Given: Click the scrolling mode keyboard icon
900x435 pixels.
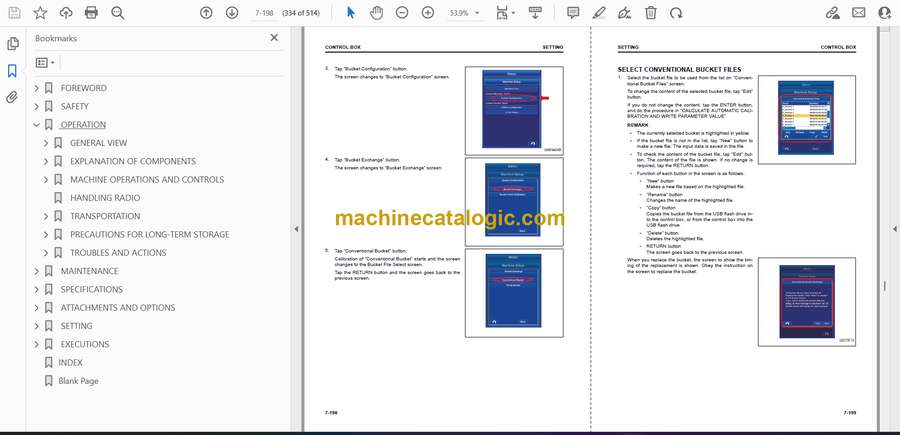Looking at the screenshot, I should pos(535,13).
